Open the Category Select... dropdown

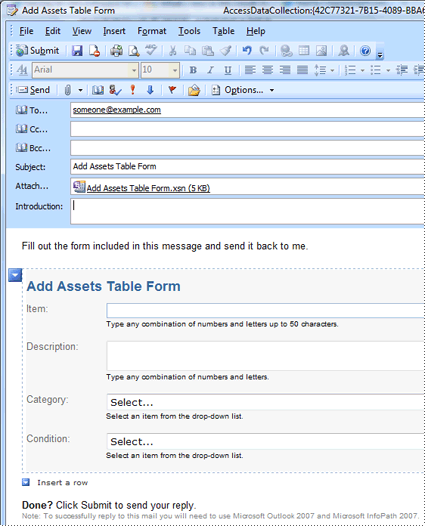[265, 402]
